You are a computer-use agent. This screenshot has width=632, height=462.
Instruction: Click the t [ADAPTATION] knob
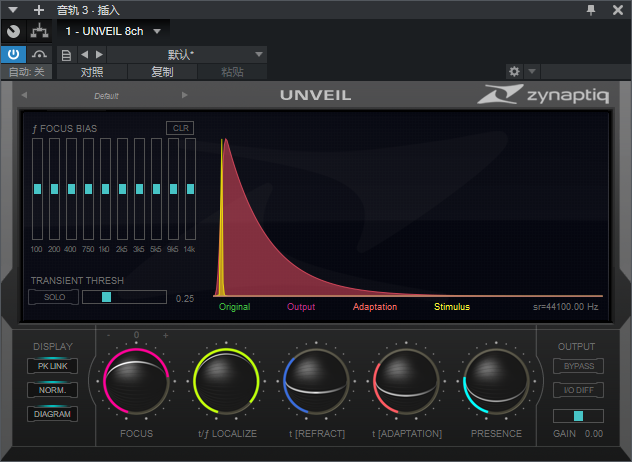[406, 381]
